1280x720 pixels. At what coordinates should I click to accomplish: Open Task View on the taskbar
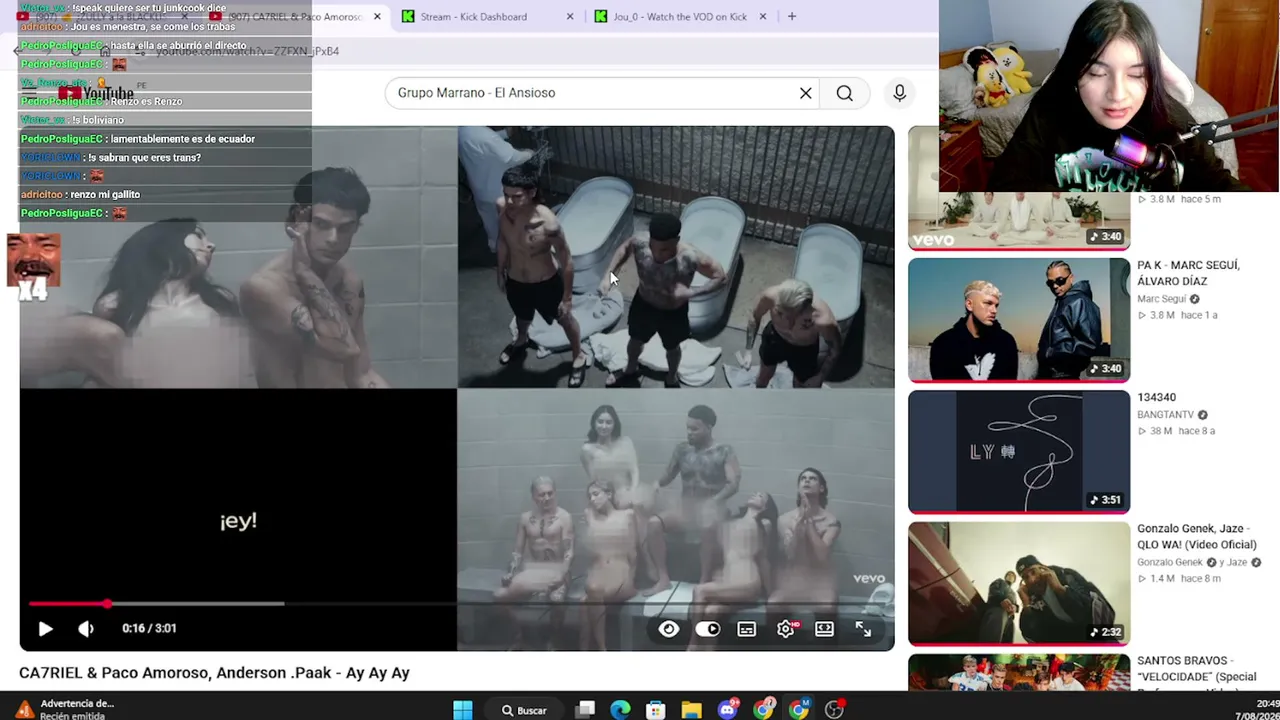(x=586, y=710)
